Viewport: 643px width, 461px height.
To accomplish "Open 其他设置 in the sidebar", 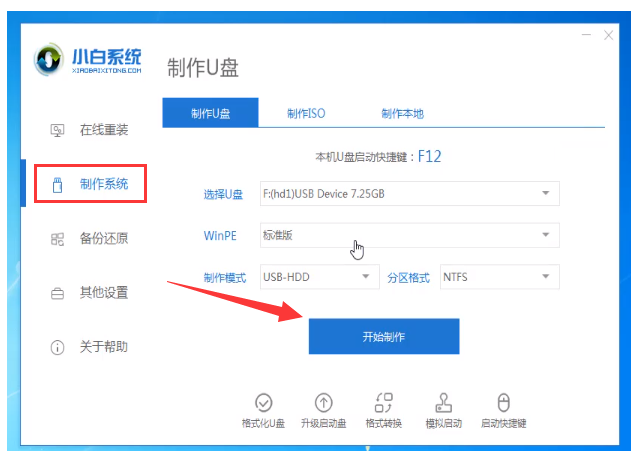I will [90, 293].
